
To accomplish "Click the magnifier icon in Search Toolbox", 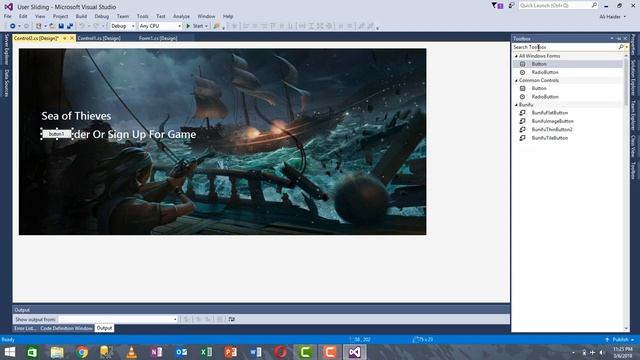I will [x=621, y=47].
